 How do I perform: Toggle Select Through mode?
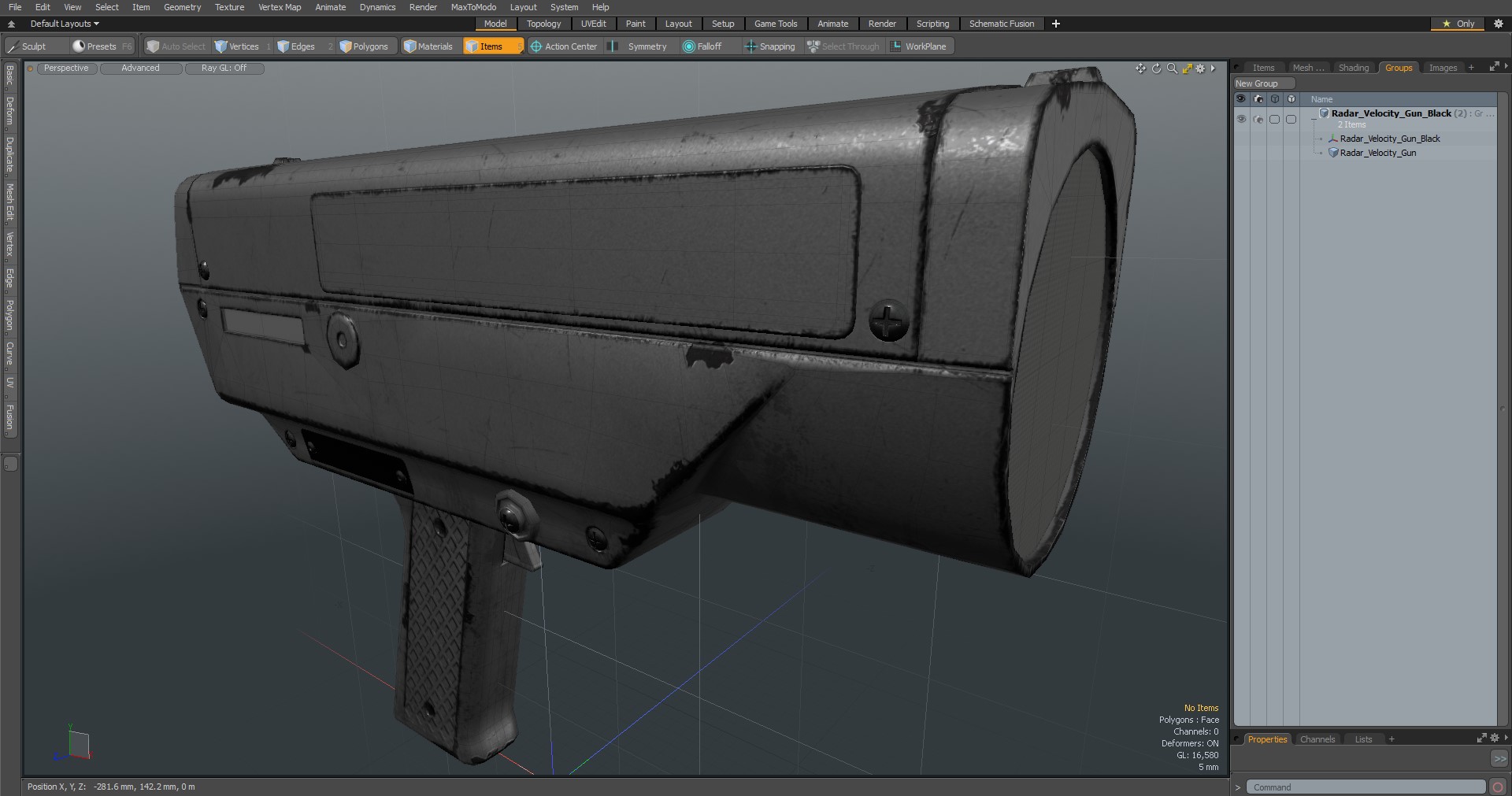point(843,46)
